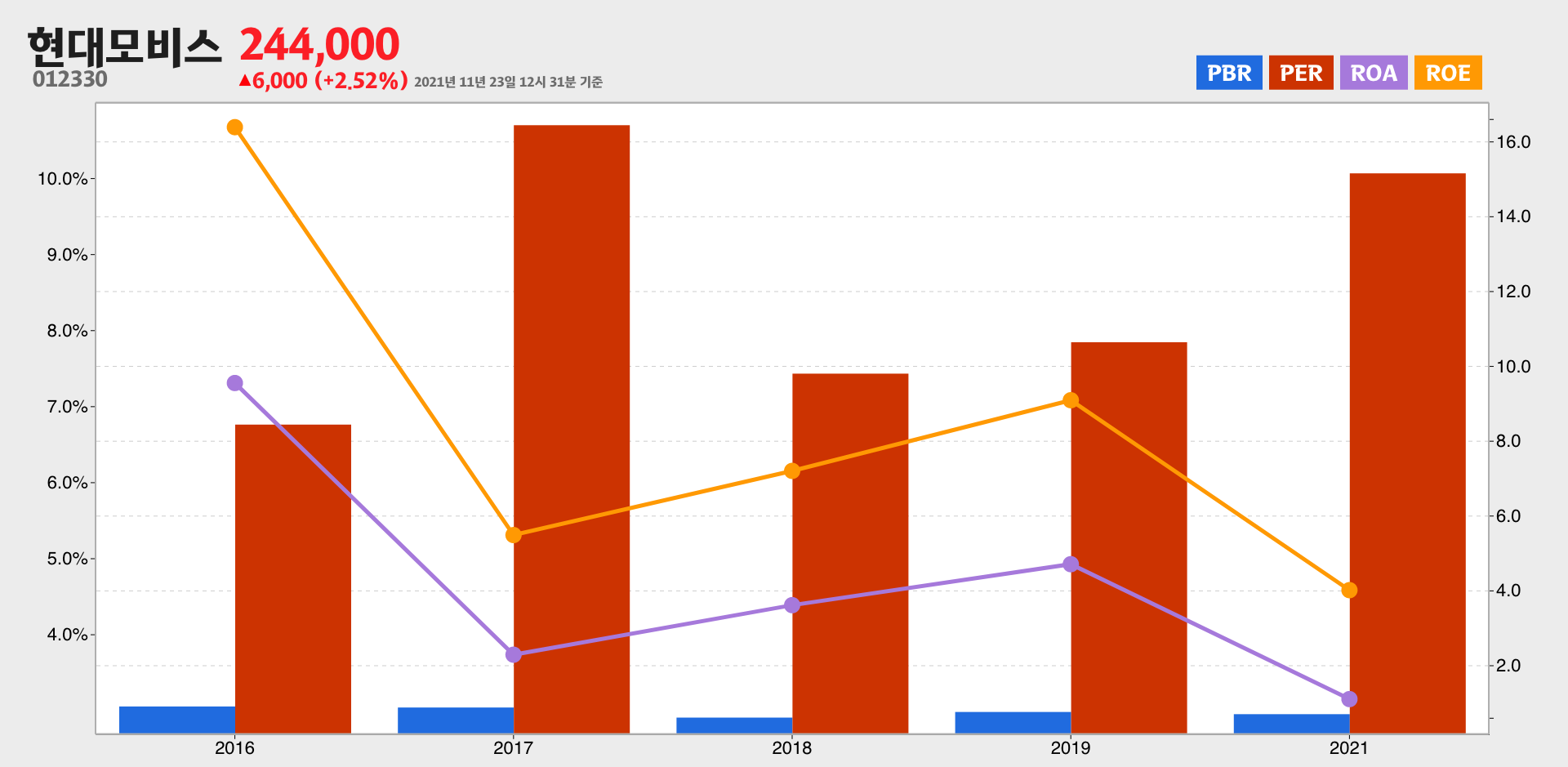Screen dimensions: 1568x767
Task: Click the 14.0 right axis label
Action: [1513, 216]
